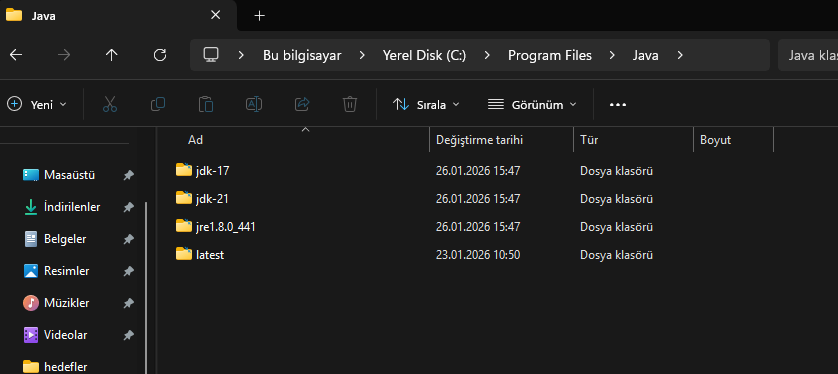Click the Java breadcrumb segment
The image size is (838, 374).
[x=646, y=55]
